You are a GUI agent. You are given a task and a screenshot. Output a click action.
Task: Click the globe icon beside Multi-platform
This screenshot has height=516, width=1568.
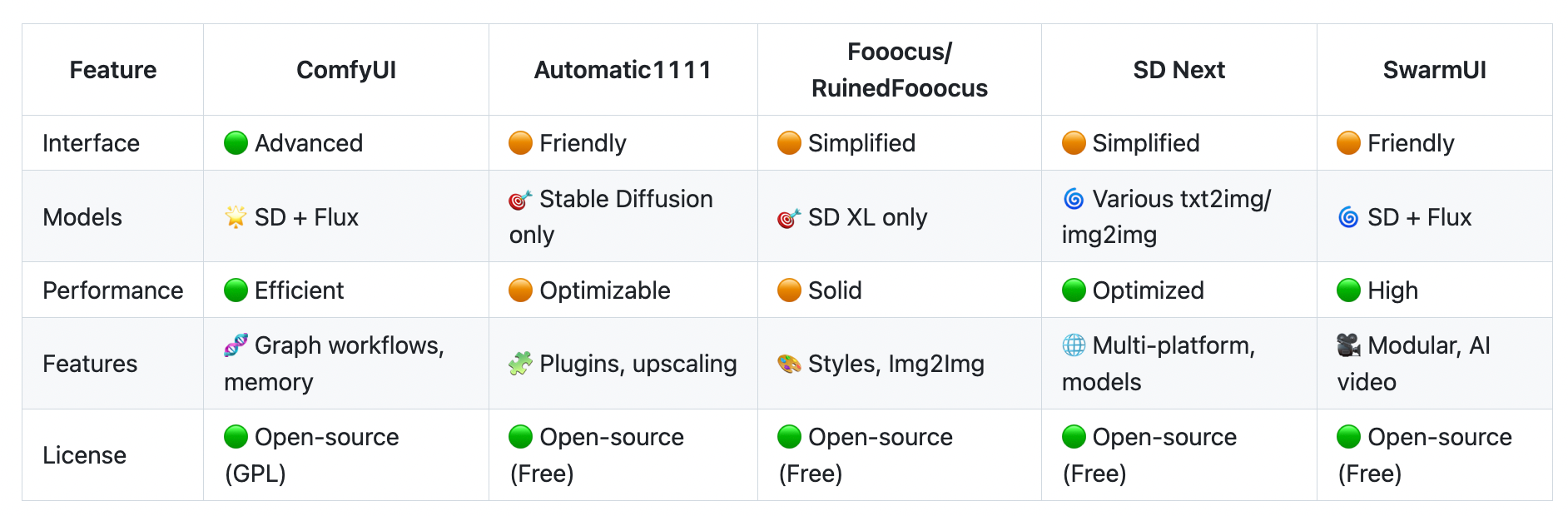coord(1074,345)
